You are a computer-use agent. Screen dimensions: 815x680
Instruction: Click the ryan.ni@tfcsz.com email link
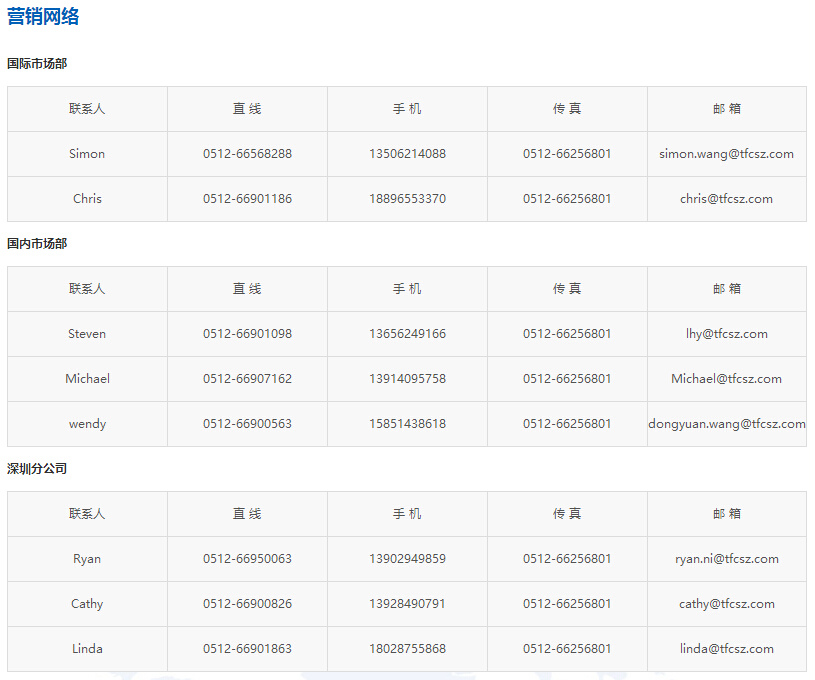[726, 559]
